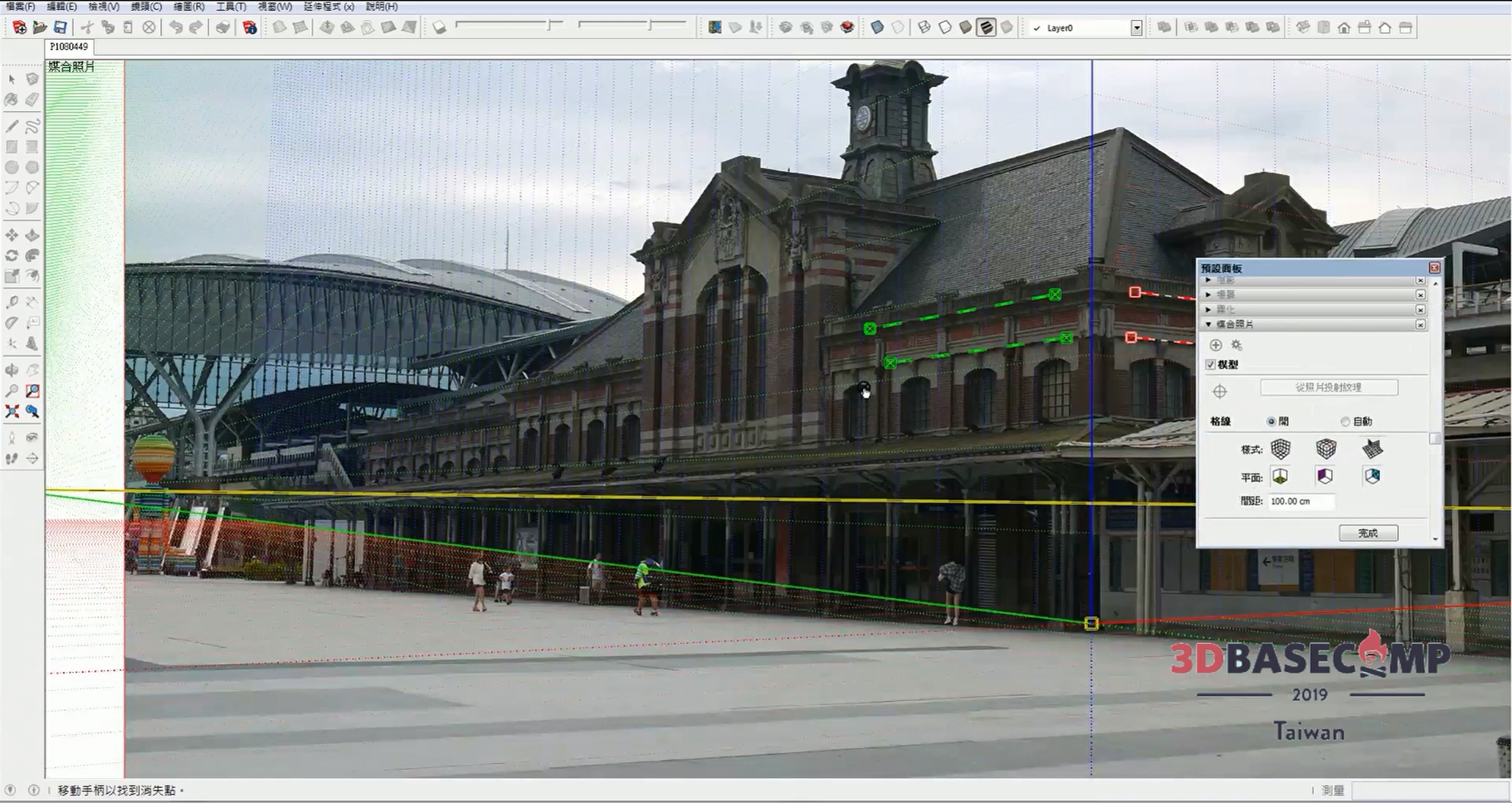Click the gear settings icon in Match Photo
The image size is (1512, 803).
point(1236,345)
